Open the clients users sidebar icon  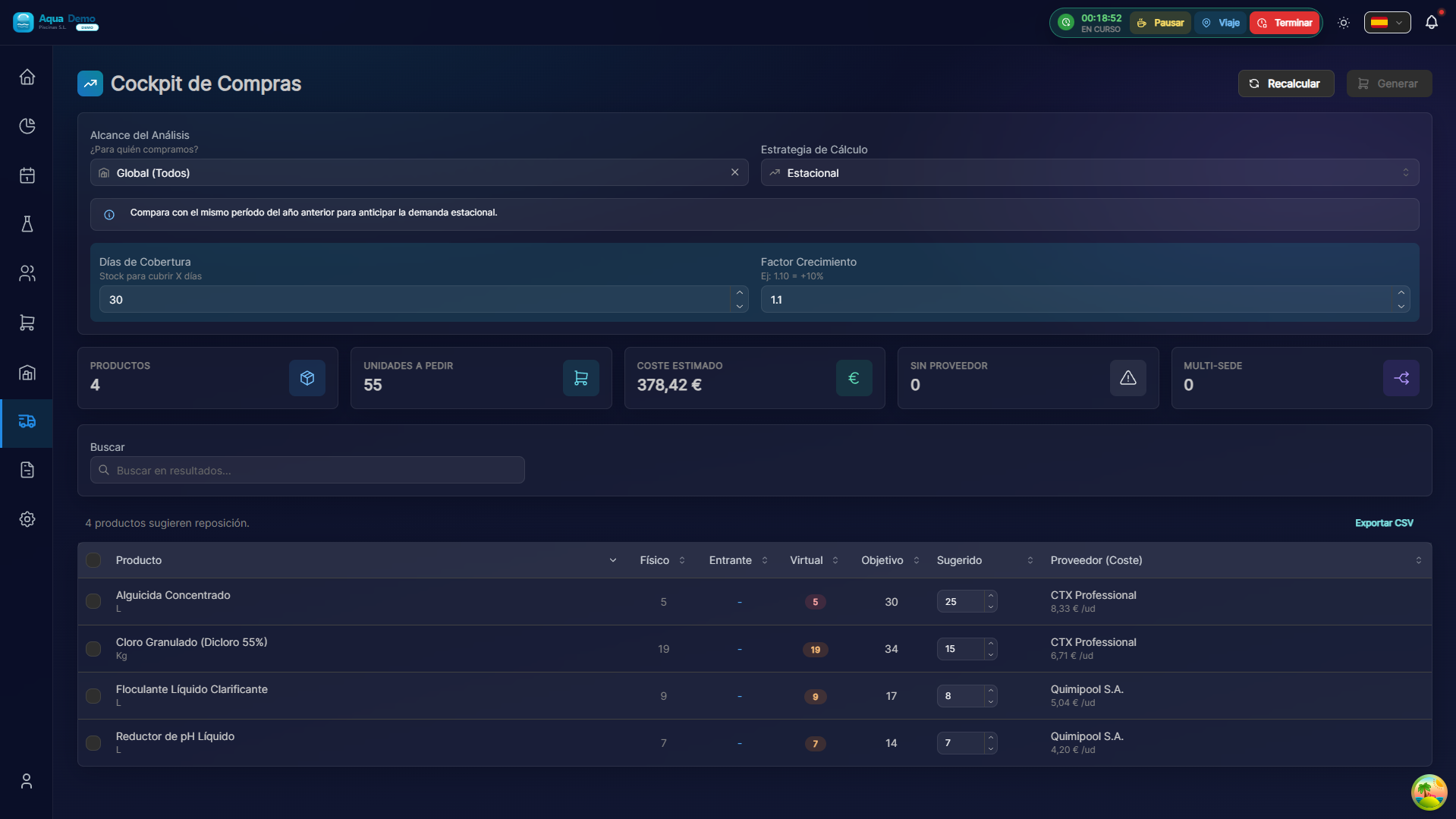(x=27, y=273)
